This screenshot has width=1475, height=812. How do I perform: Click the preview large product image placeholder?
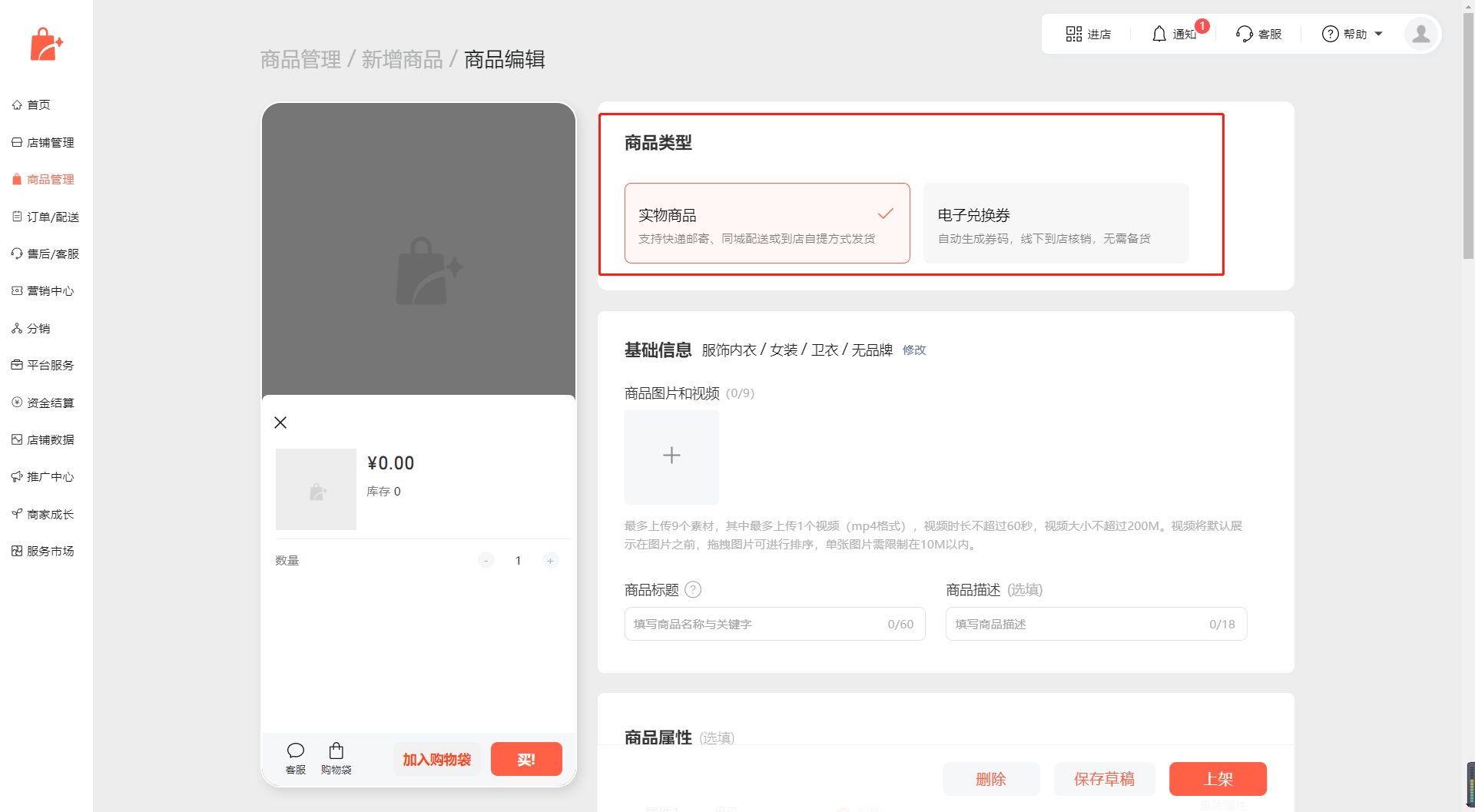point(419,249)
